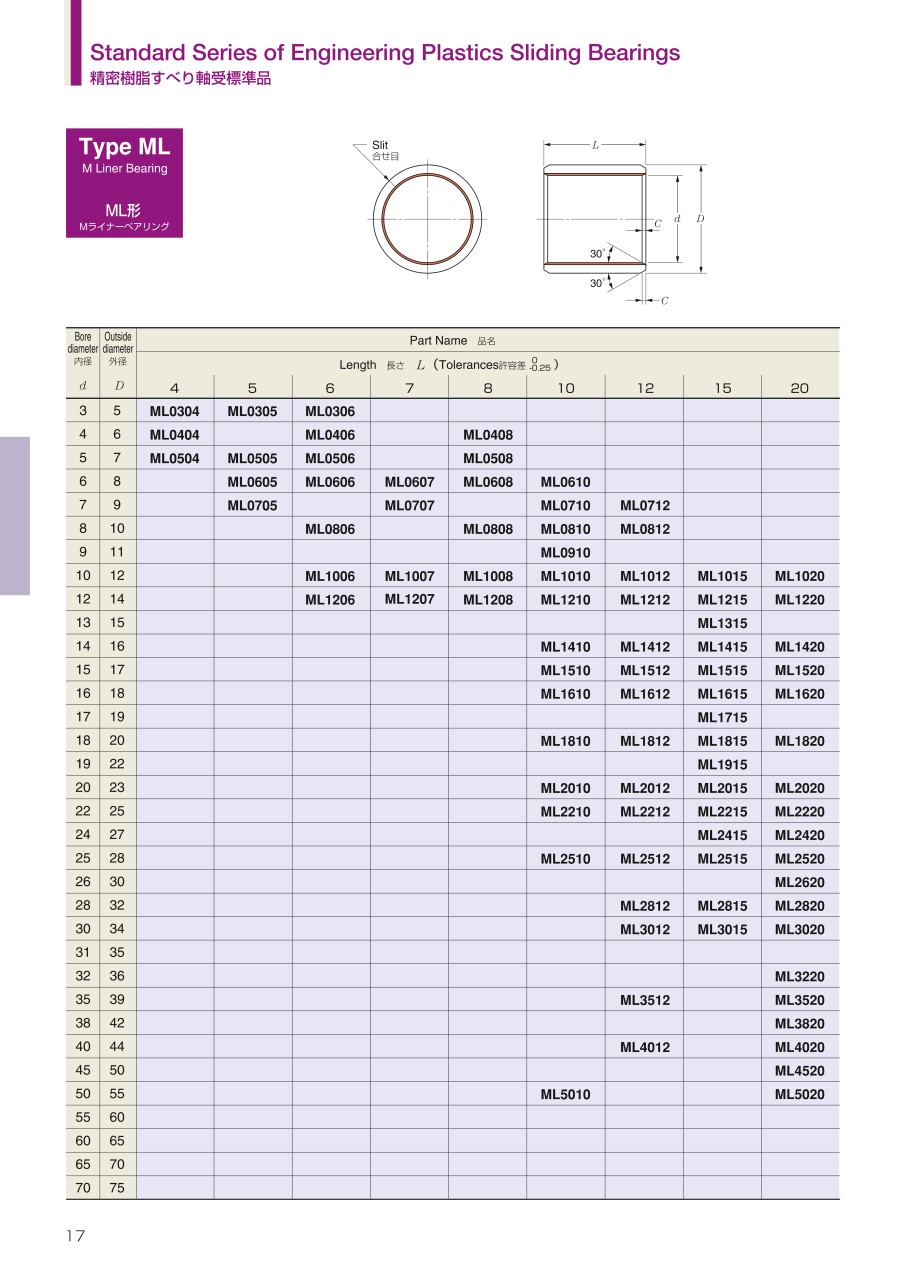
Task: Click the Bore diameter column header
Action: click(83, 350)
